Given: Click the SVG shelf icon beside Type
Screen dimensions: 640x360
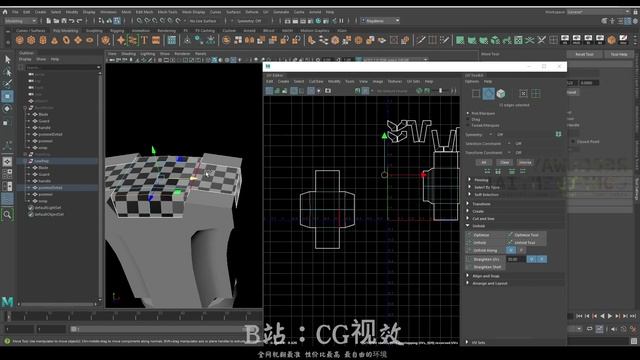Looking at the screenshot, I should coord(156,40).
